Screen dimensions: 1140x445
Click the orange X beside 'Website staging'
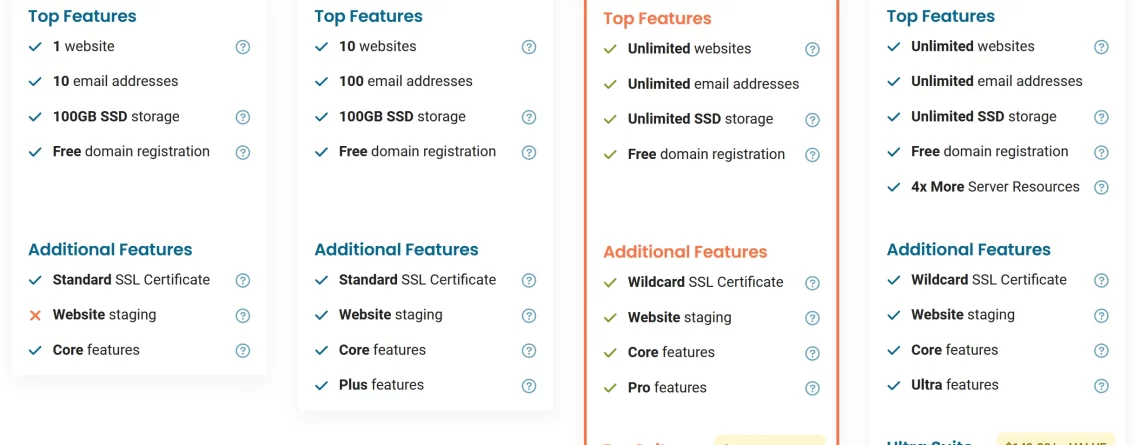pyautogui.click(x=35, y=316)
